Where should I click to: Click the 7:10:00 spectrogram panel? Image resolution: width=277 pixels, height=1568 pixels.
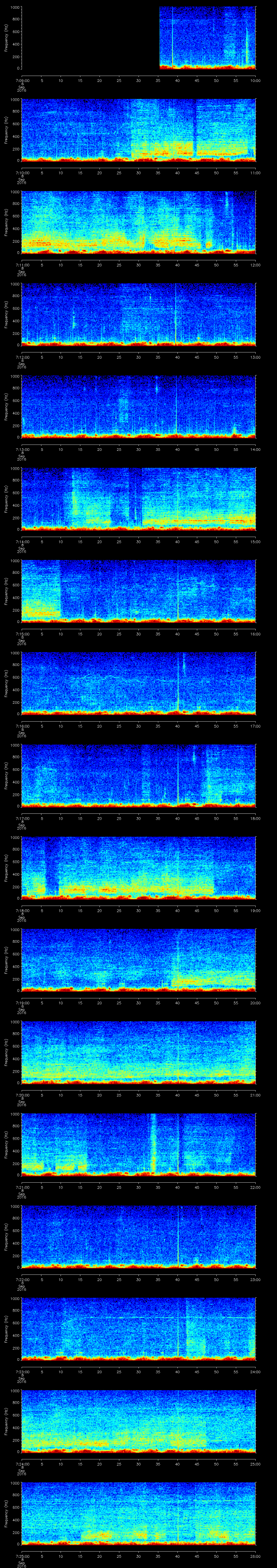[138, 130]
